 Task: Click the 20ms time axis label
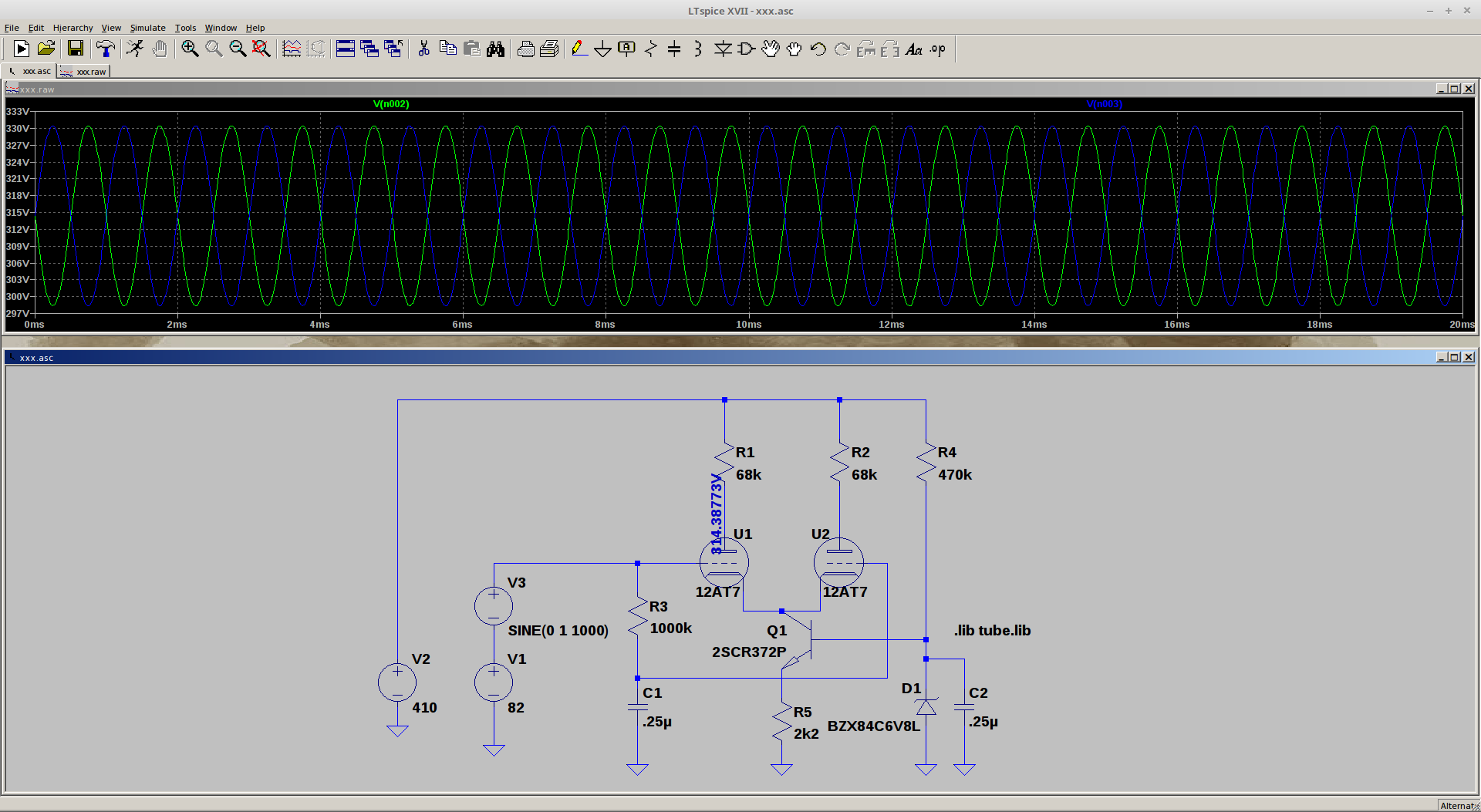pos(1461,325)
